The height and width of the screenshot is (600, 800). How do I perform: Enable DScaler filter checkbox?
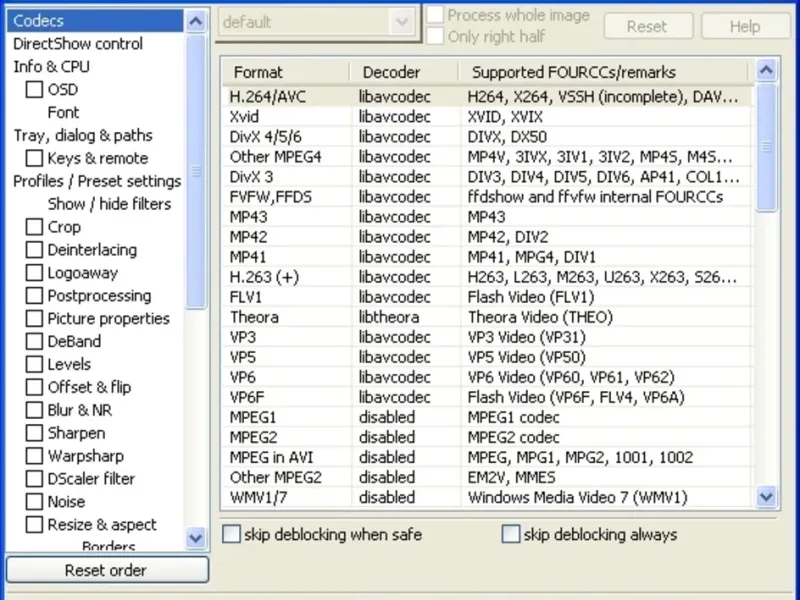[34, 479]
